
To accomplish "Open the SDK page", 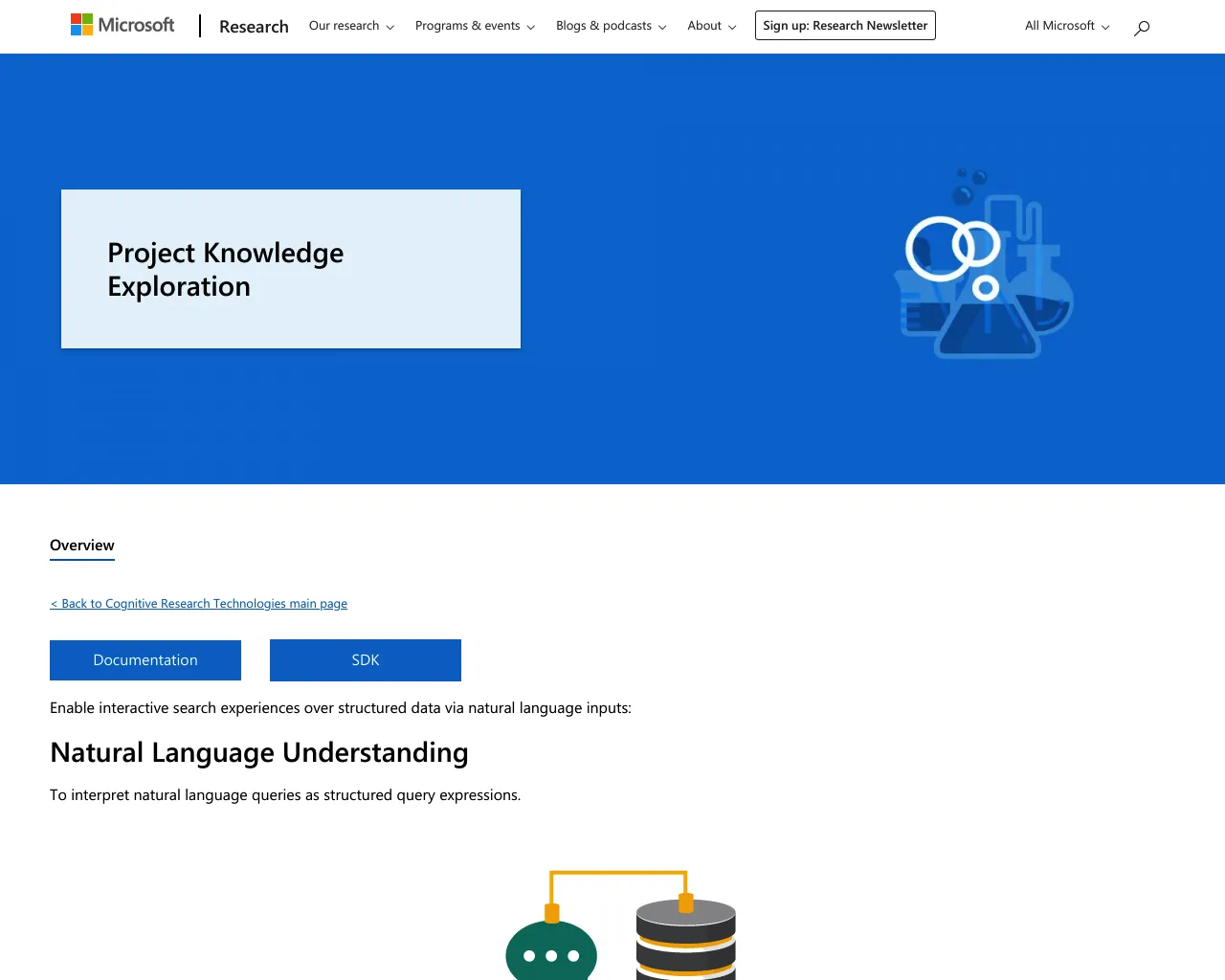I will tap(365, 659).
